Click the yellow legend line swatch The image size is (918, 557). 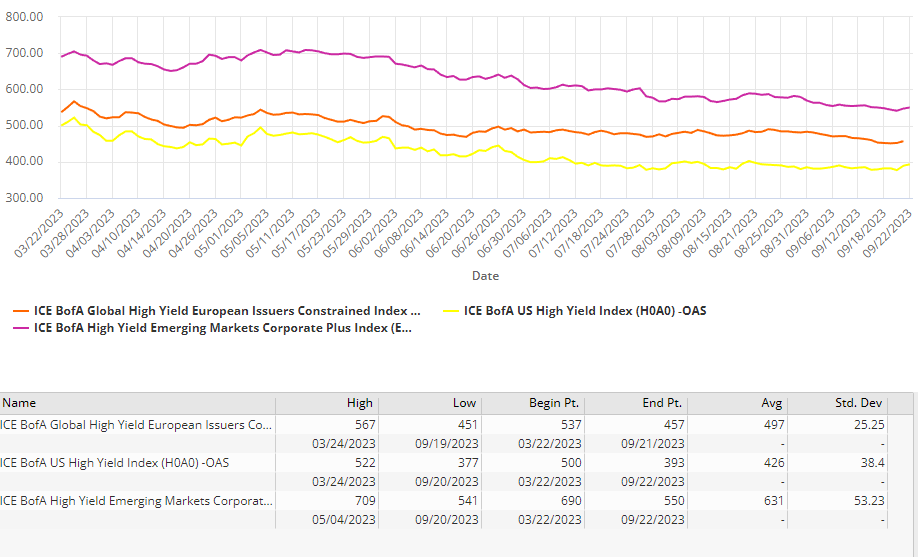pyautogui.click(x=451, y=311)
